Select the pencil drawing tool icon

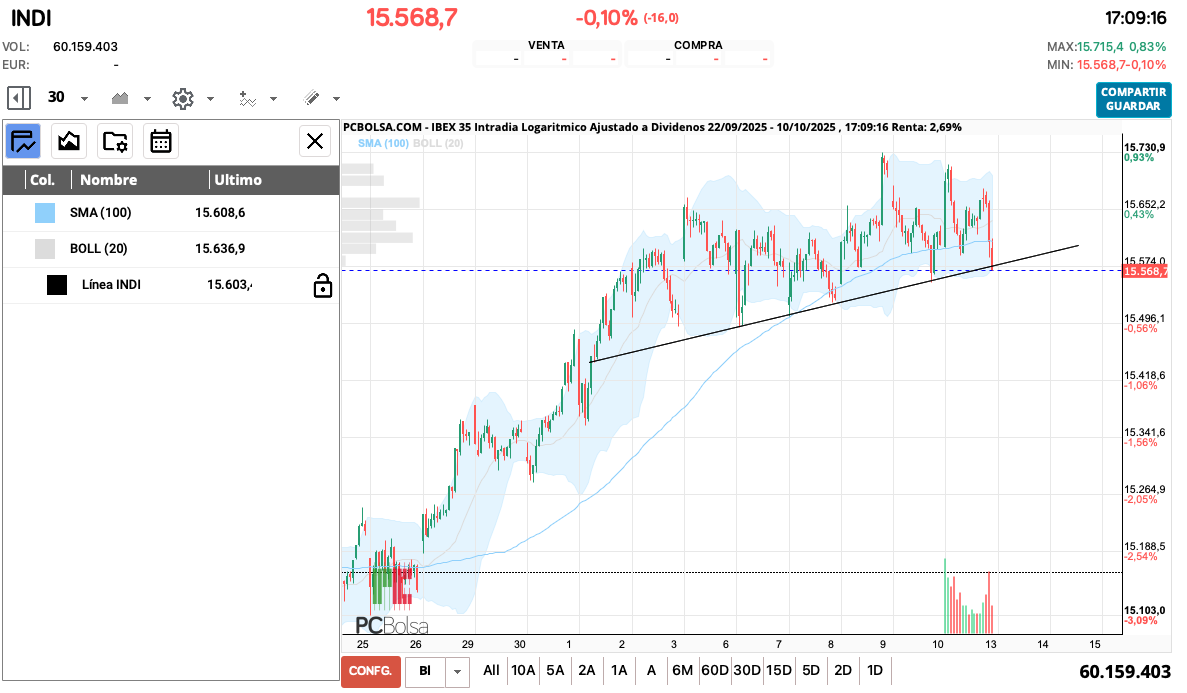311,98
